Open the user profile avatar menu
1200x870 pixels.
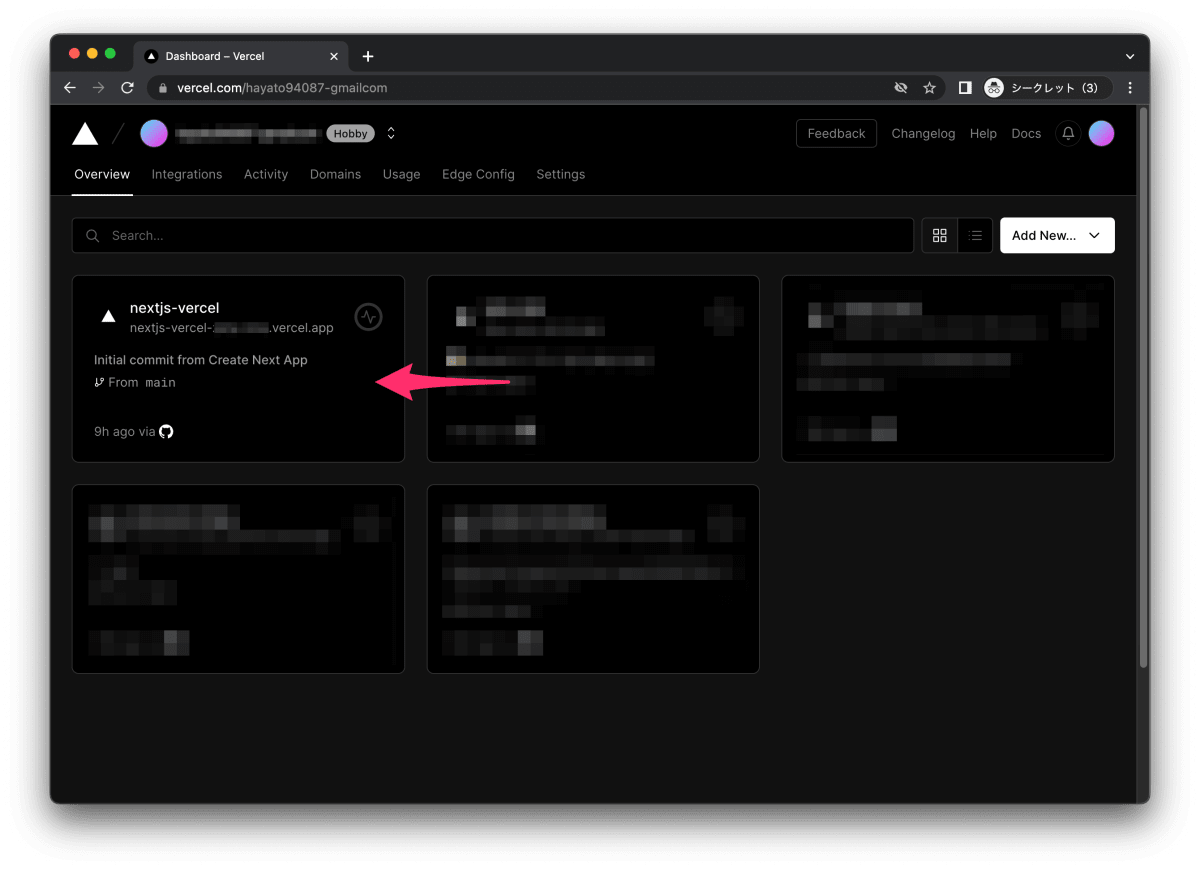[x=1101, y=133]
